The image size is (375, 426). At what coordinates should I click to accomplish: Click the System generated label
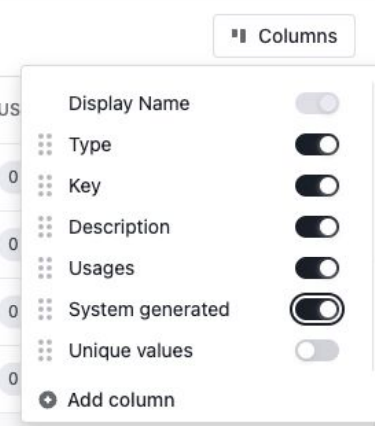(x=149, y=310)
